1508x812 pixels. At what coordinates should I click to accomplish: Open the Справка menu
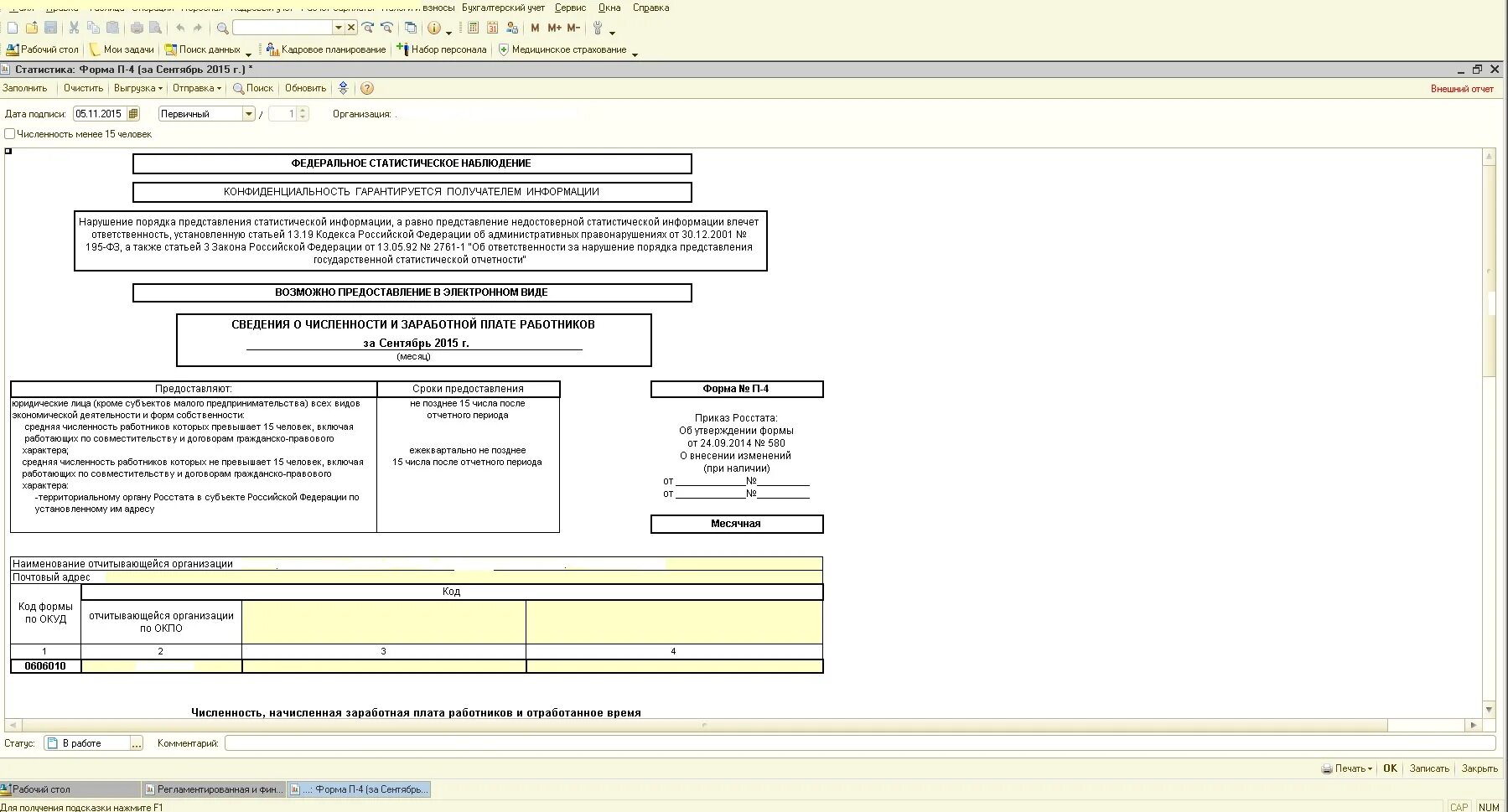(x=650, y=8)
